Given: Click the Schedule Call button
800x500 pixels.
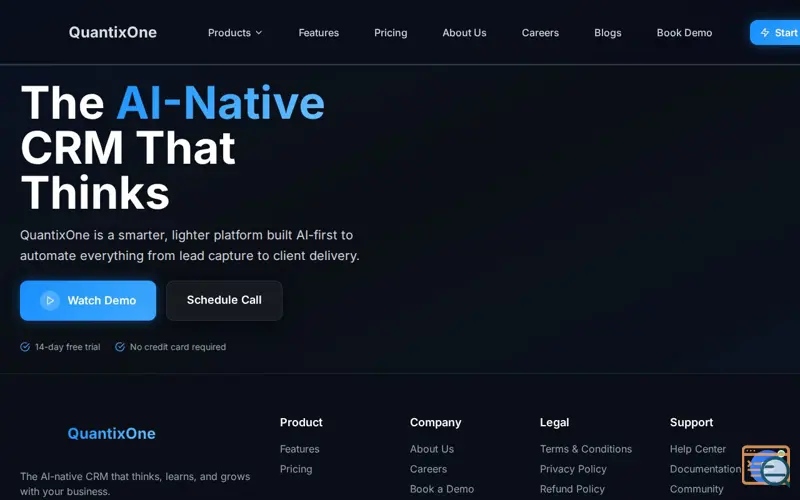Looking at the screenshot, I should click(x=224, y=301).
